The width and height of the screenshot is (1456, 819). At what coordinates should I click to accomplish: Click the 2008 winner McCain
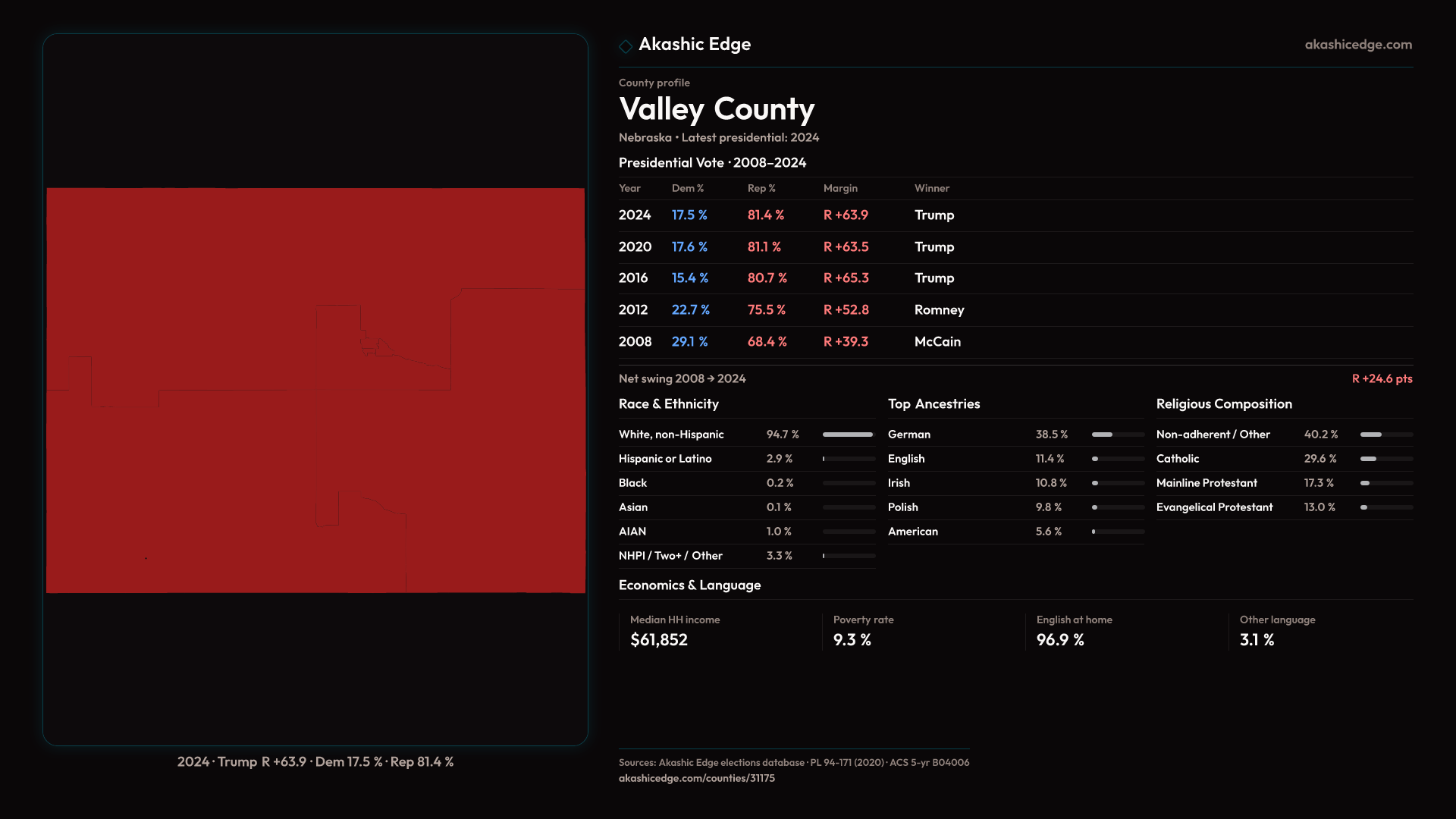[x=937, y=342]
